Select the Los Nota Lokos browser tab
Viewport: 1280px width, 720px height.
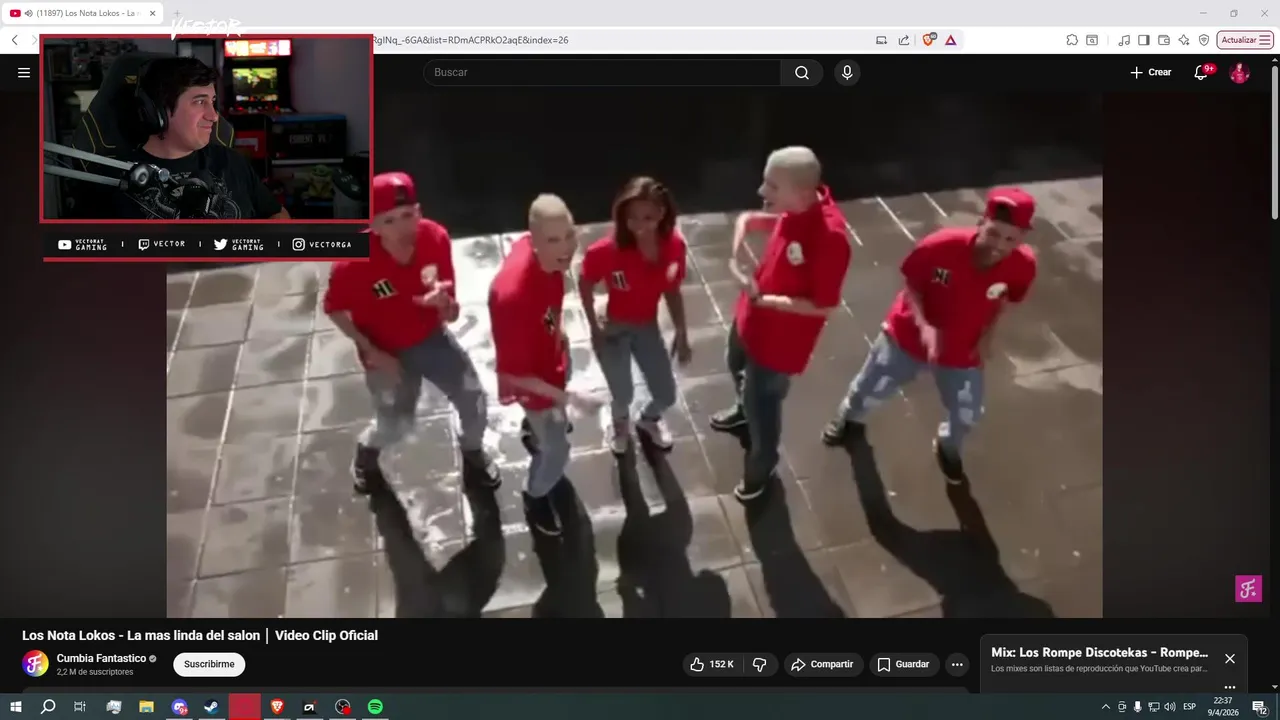(x=84, y=13)
